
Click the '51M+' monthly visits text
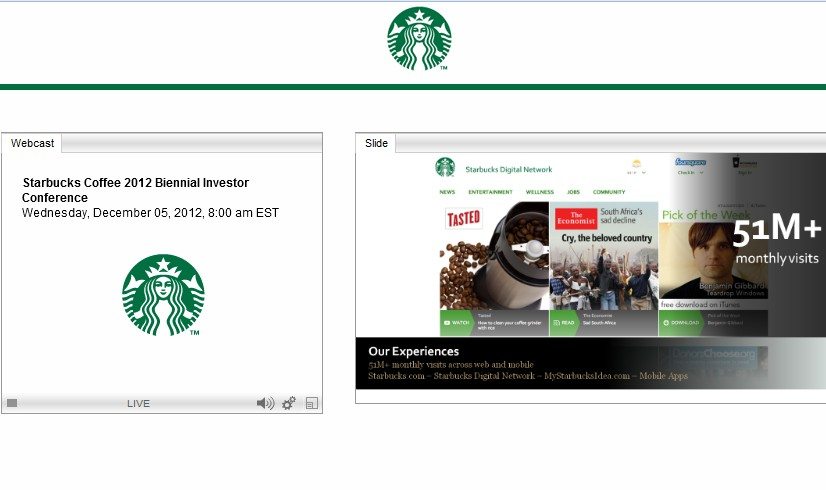coord(776,230)
